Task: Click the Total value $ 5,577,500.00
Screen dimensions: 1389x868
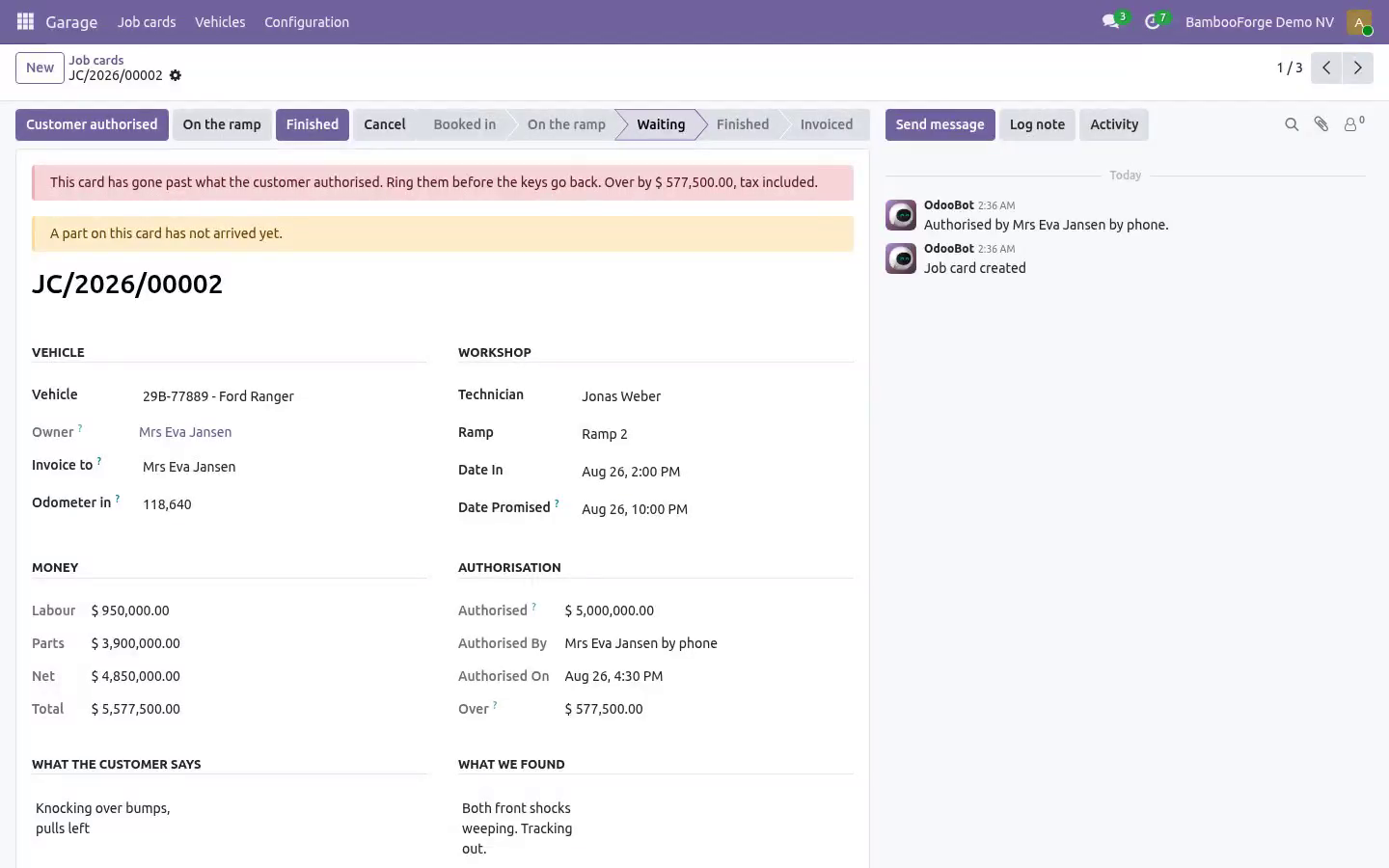Action: (136, 709)
